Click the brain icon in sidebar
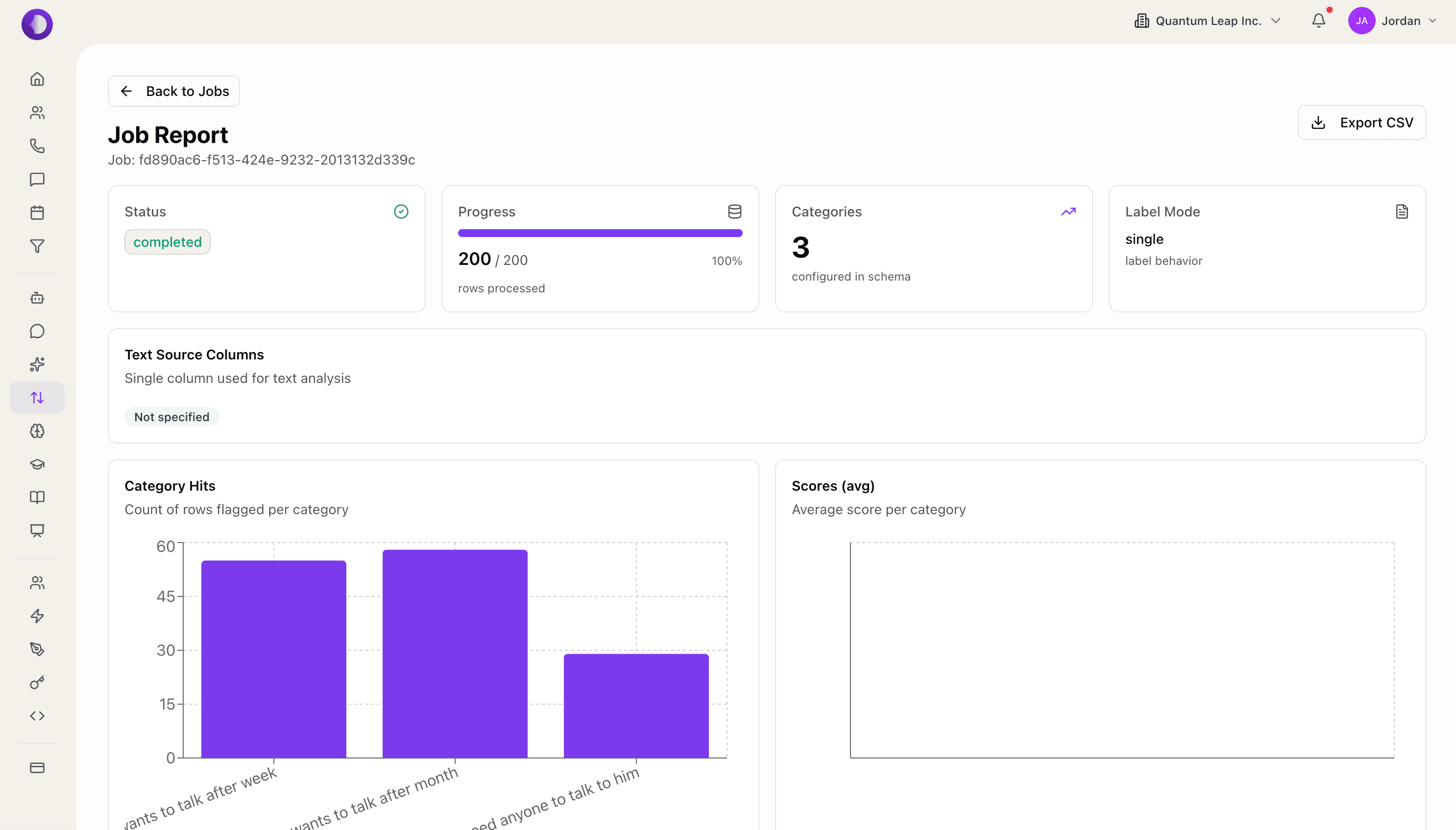This screenshot has height=830, width=1456. 37,431
